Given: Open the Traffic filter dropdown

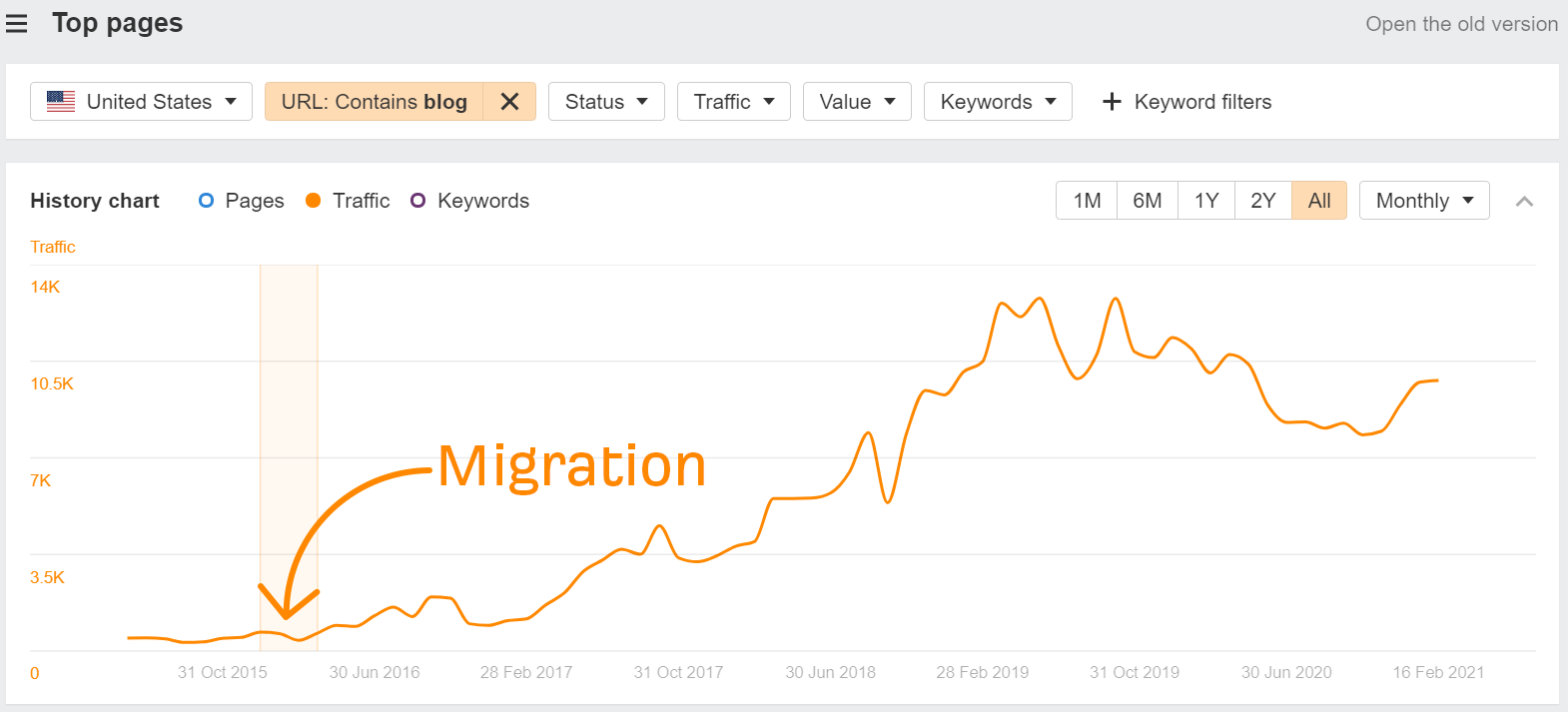Looking at the screenshot, I should point(733,102).
